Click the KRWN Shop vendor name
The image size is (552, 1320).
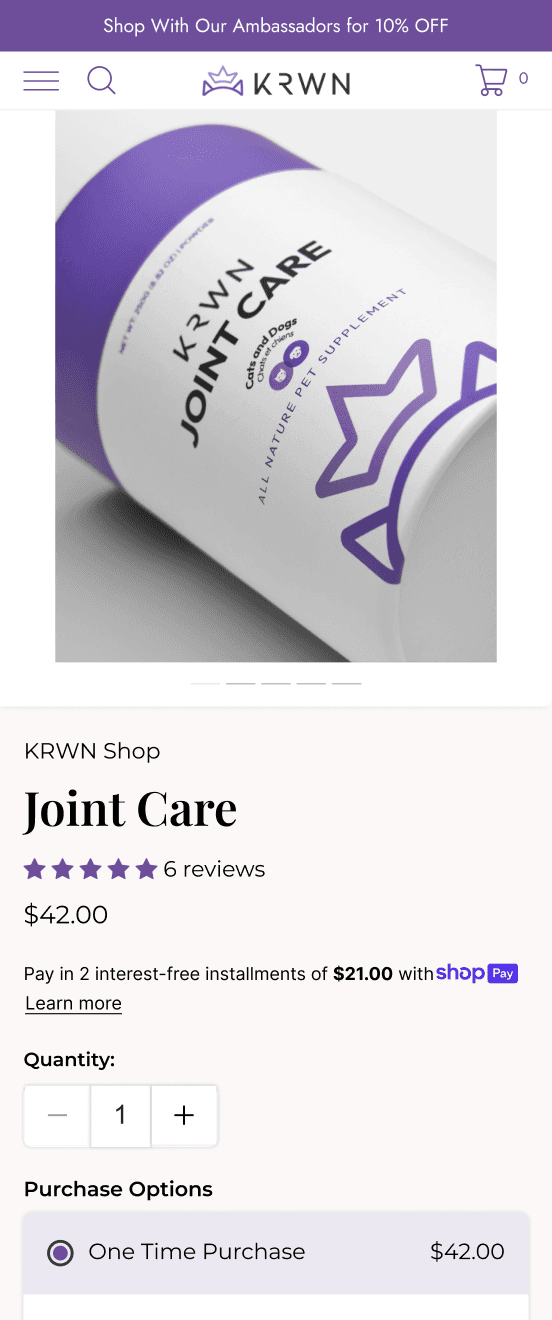coord(92,751)
